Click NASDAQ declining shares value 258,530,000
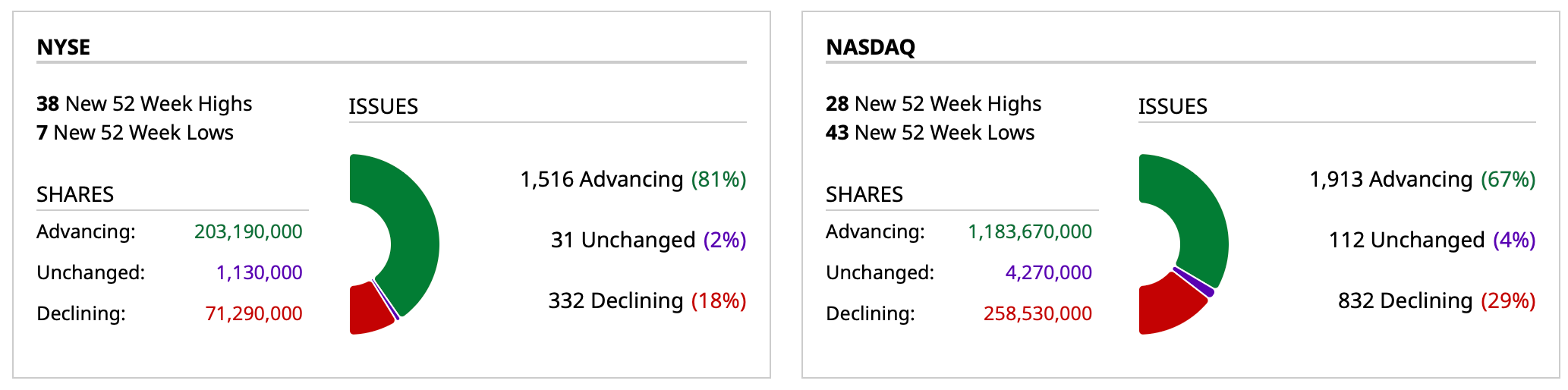Image resolution: width=1568 pixels, height=390 pixels. coord(1037,313)
